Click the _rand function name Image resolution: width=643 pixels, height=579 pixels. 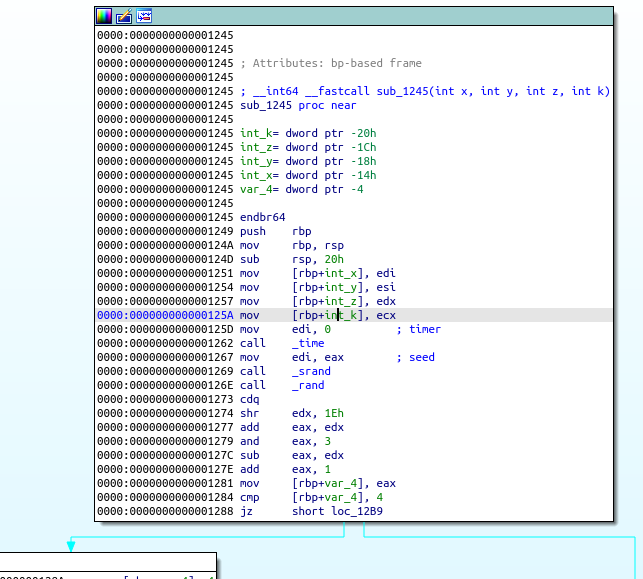[x=308, y=385]
